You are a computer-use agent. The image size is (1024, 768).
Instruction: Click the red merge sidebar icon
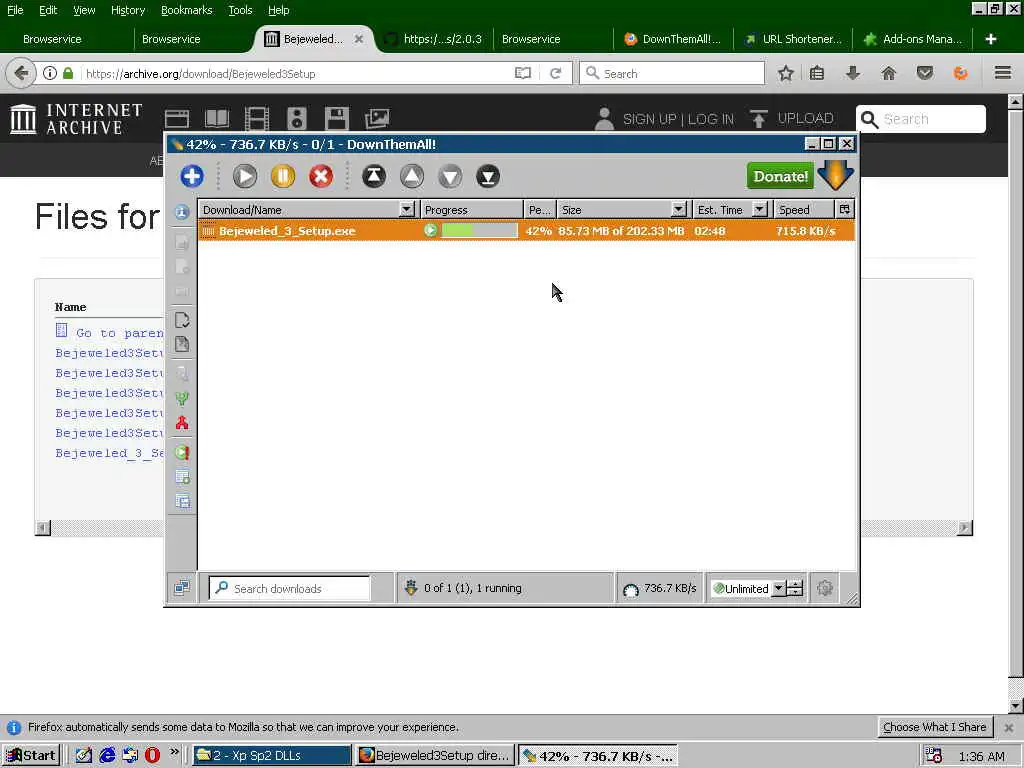[182, 423]
